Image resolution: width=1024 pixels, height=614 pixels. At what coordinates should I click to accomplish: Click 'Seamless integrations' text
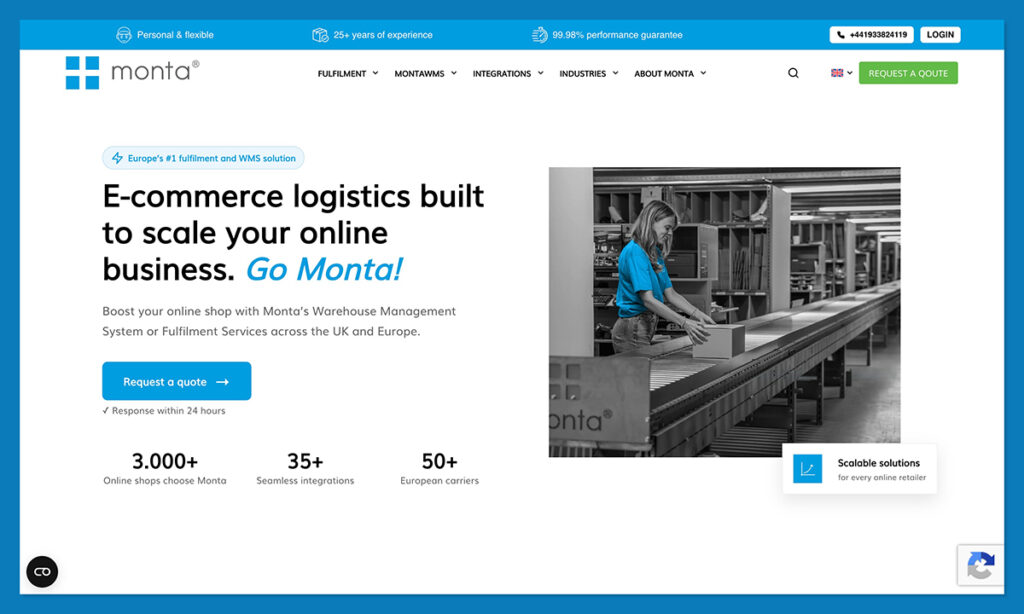tap(305, 481)
